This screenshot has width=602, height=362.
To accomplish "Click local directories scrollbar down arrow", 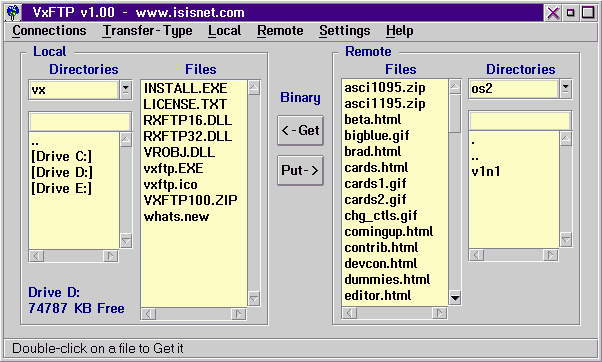I will pos(126,240).
